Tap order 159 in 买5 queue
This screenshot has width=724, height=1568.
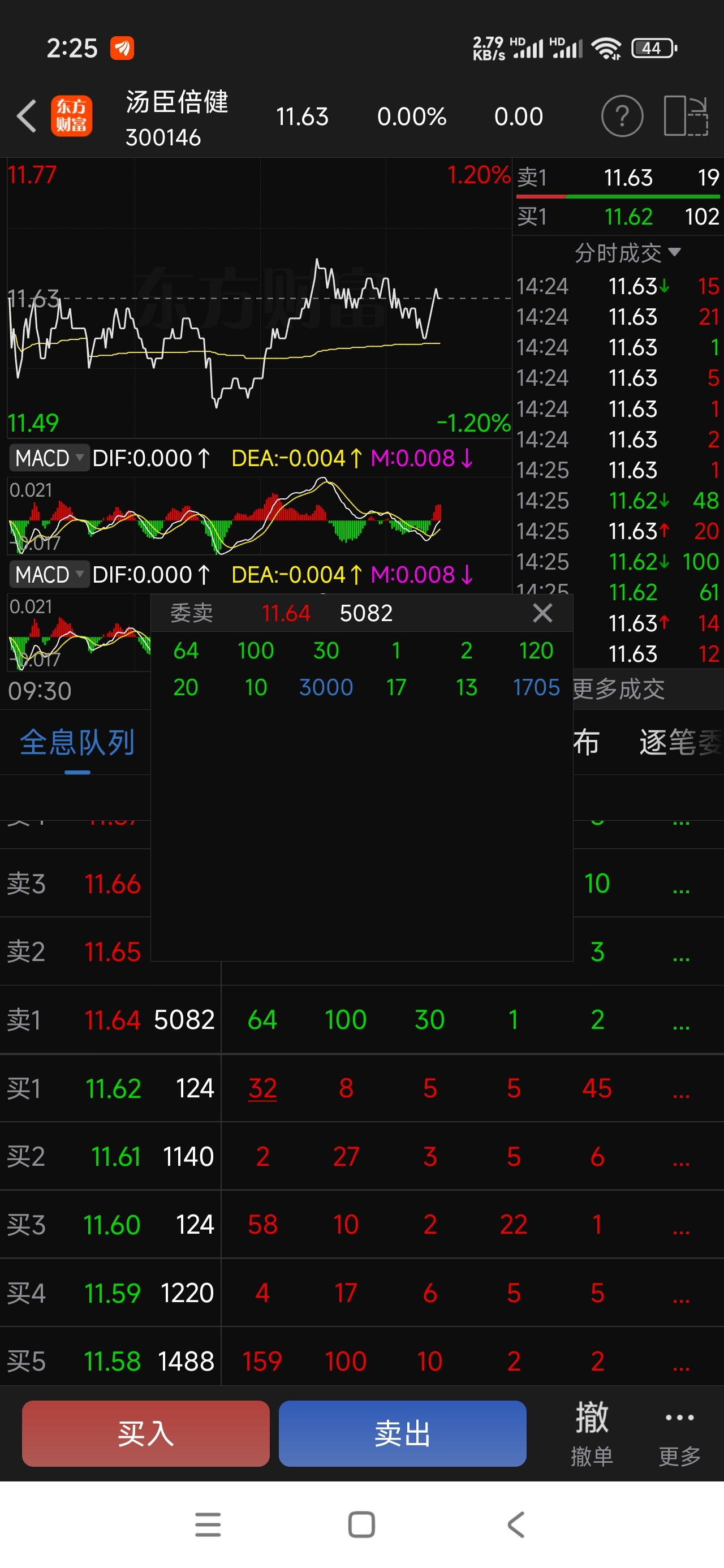pos(262,1361)
